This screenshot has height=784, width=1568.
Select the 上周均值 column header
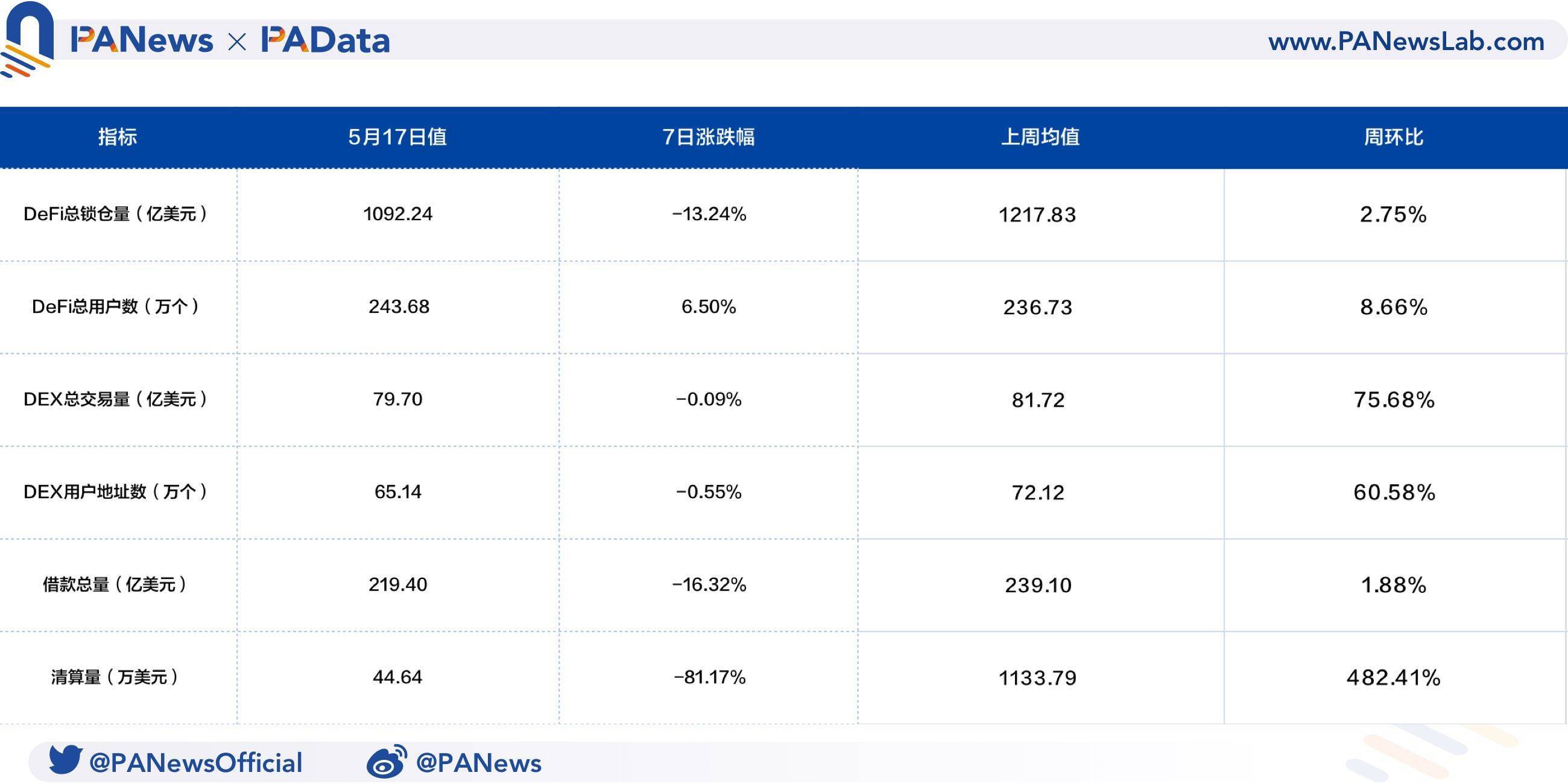pos(1040,137)
